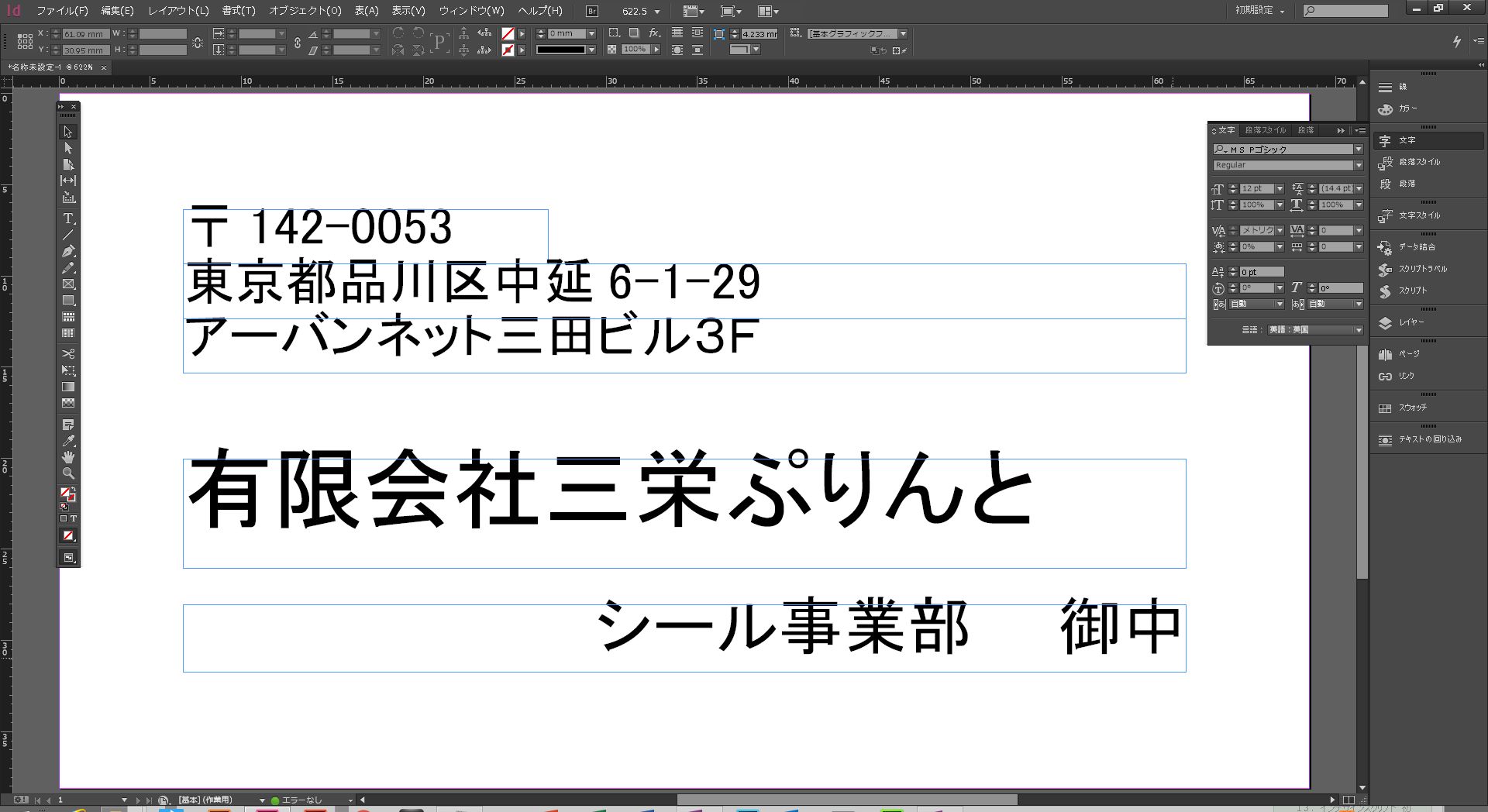Open the font style Regular dropdown

pos(1358,165)
